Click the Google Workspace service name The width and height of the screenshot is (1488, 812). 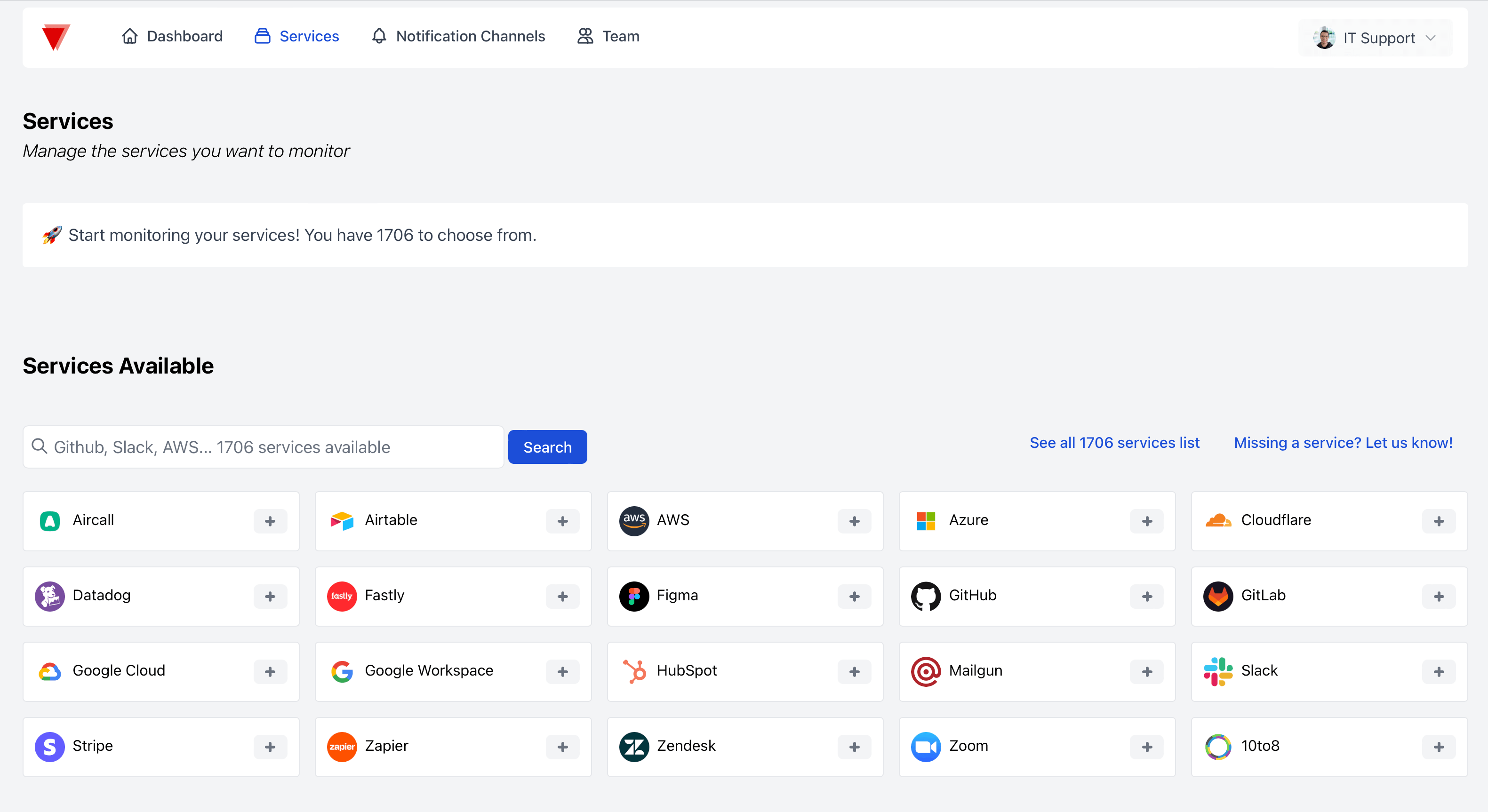[429, 670]
